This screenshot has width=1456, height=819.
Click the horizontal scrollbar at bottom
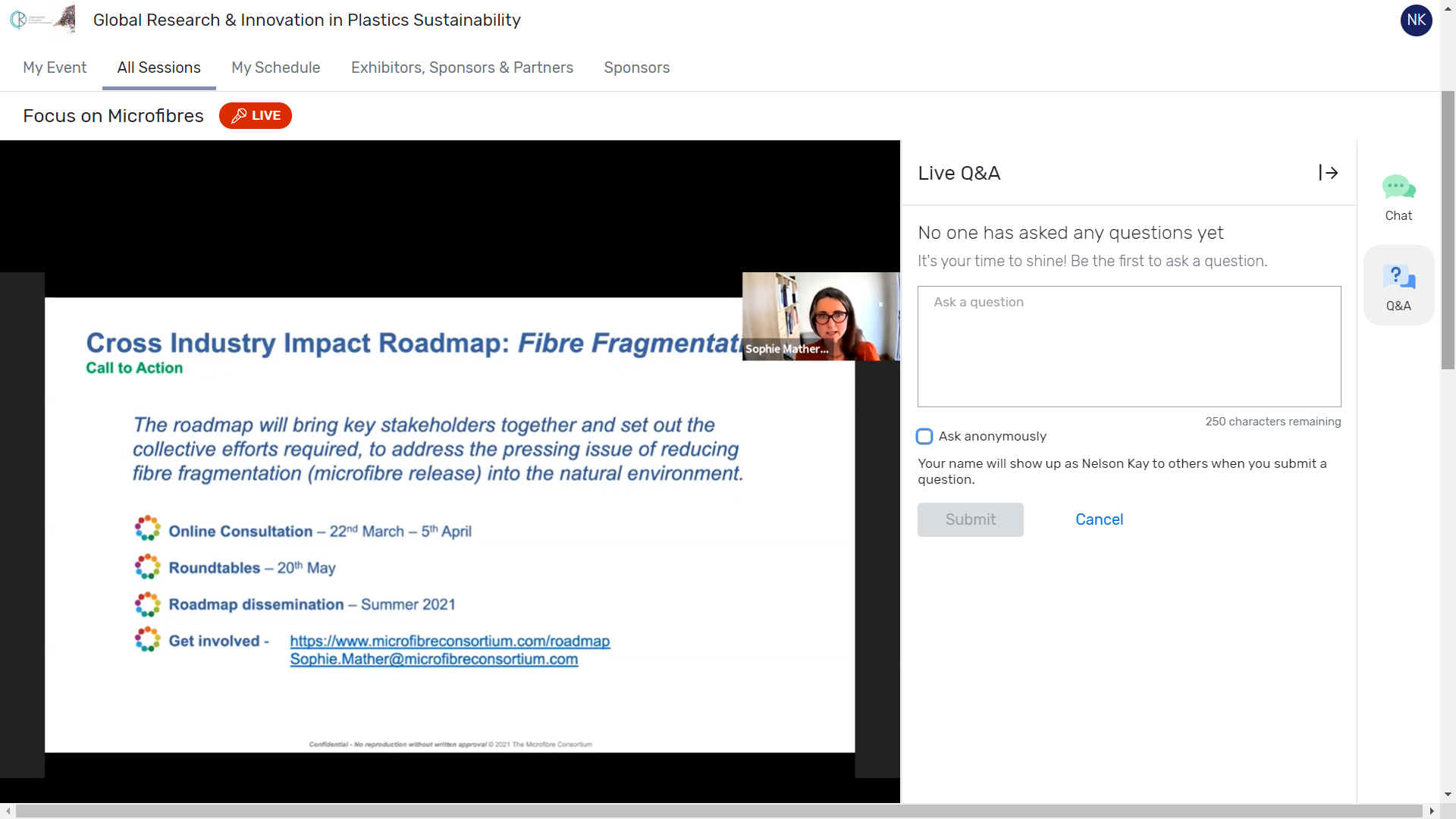[718, 811]
